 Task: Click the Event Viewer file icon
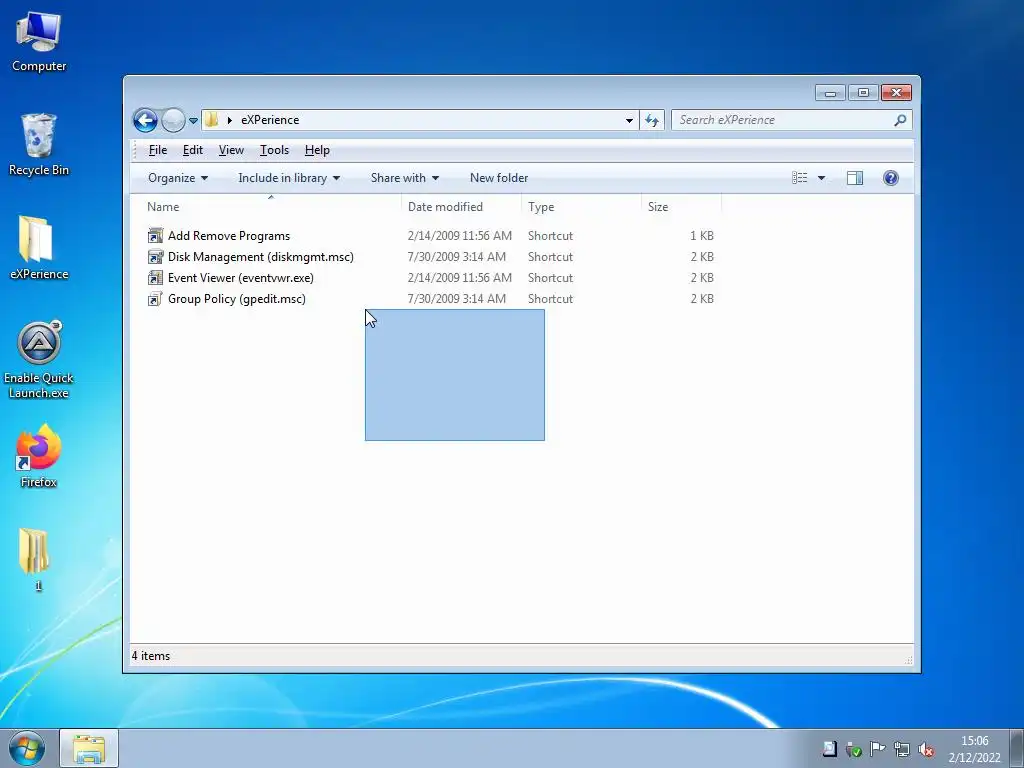[x=155, y=278]
